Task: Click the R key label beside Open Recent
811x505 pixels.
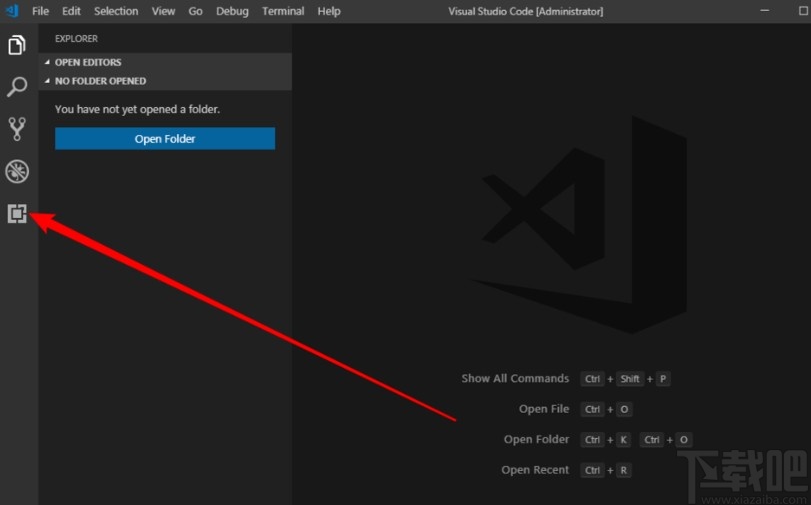Action: pos(624,470)
